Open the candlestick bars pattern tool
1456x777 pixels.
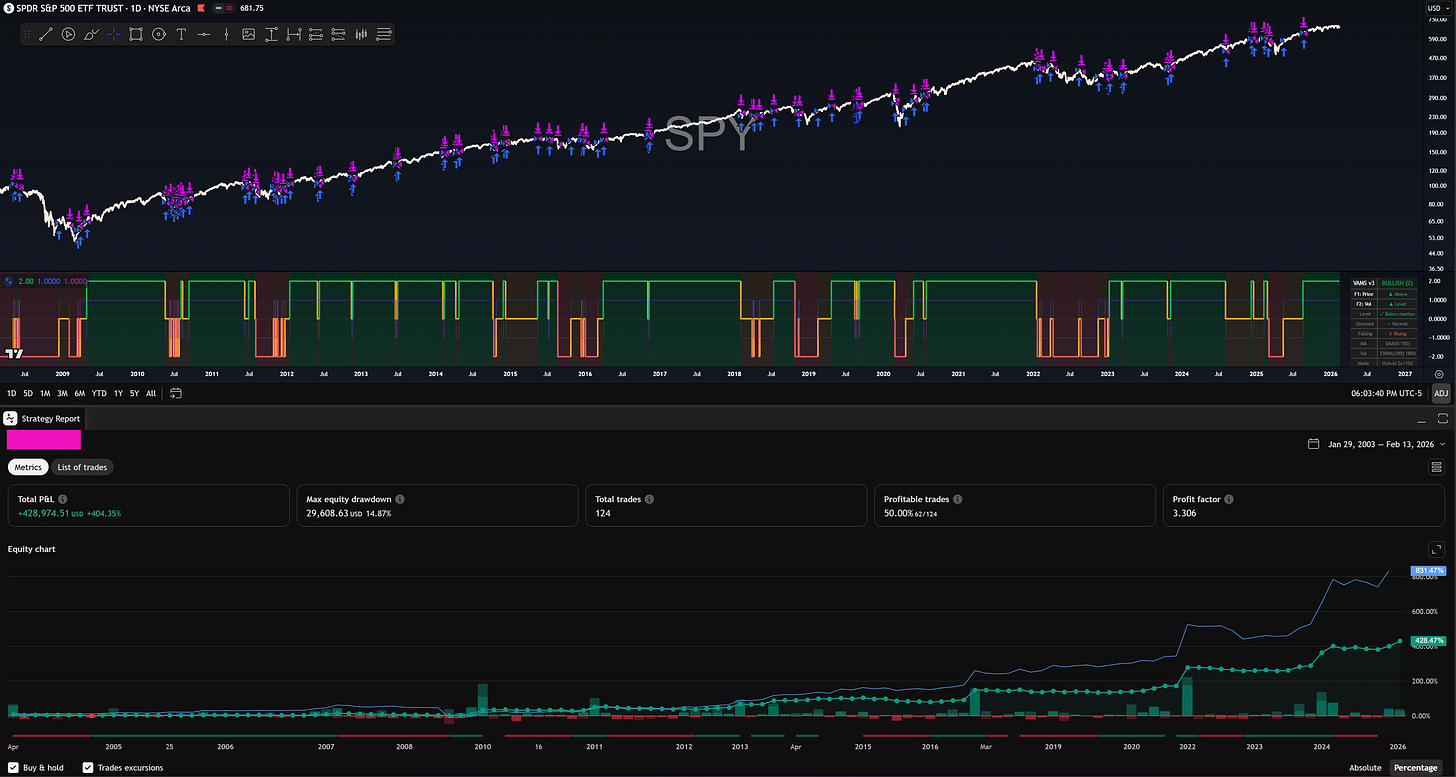[x=361, y=34]
